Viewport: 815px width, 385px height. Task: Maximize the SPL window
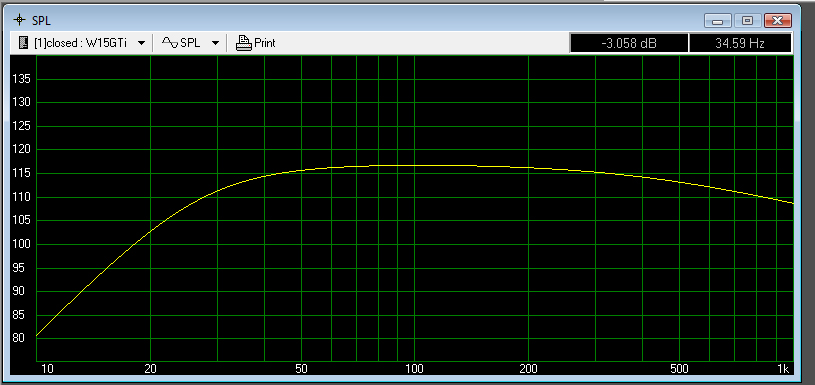pyautogui.click(x=747, y=21)
